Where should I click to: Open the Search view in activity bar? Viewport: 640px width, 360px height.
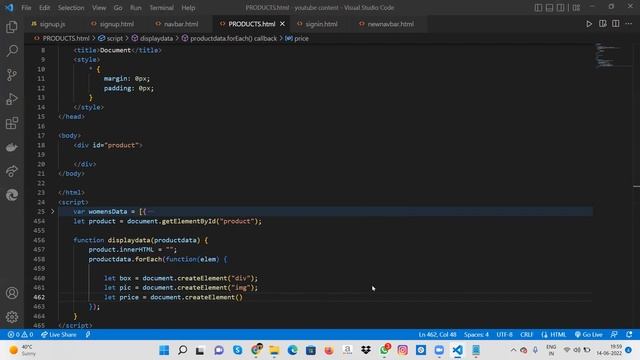[12, 51]
